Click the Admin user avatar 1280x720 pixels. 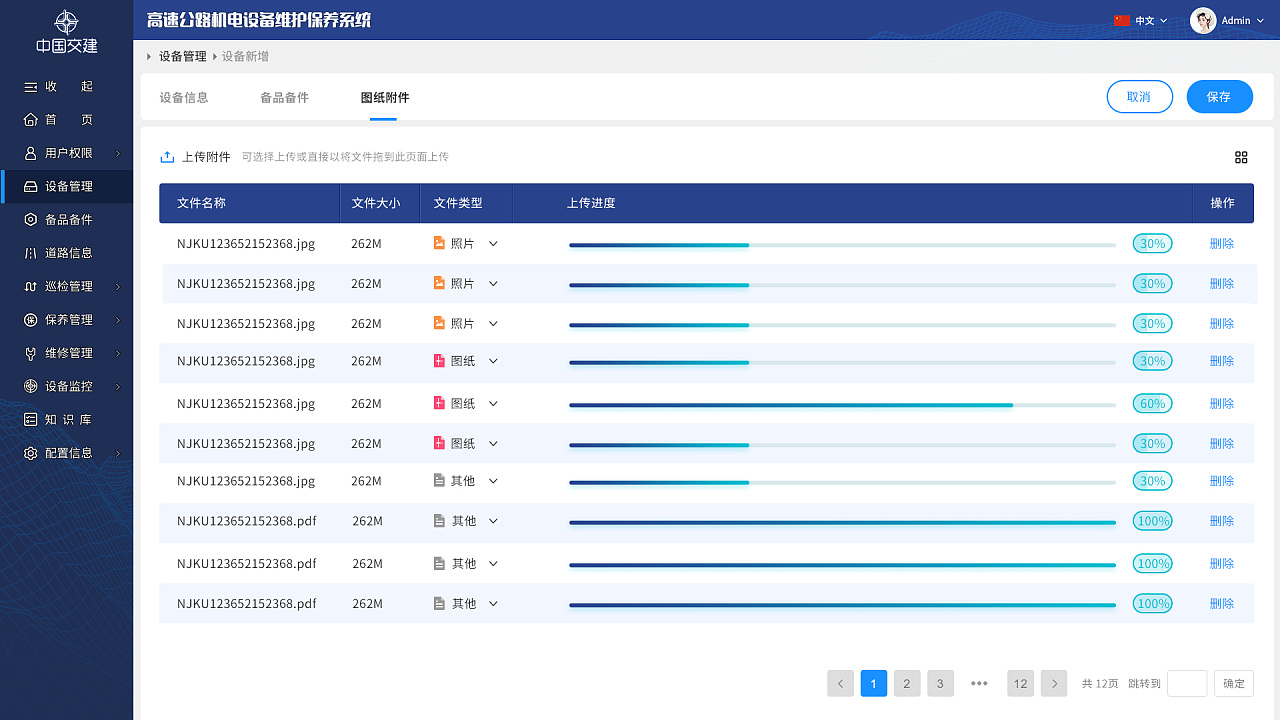coord(1203,20)
